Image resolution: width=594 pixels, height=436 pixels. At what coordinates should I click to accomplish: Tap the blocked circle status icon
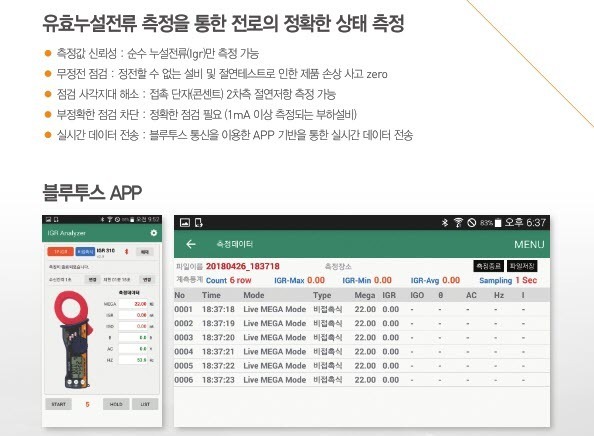coord(471,222)
